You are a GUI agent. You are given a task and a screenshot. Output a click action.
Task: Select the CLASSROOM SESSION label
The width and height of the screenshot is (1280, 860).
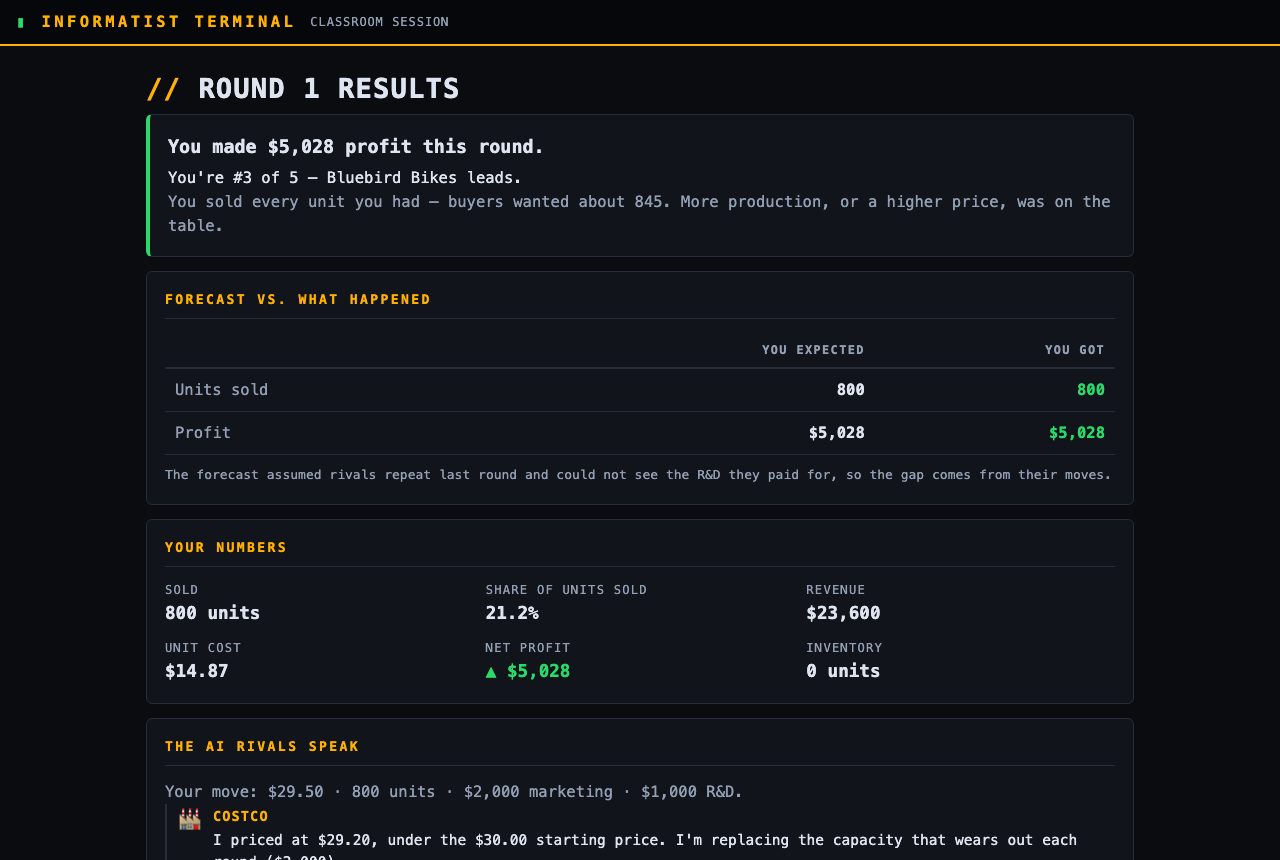click(x=379, y=22)
